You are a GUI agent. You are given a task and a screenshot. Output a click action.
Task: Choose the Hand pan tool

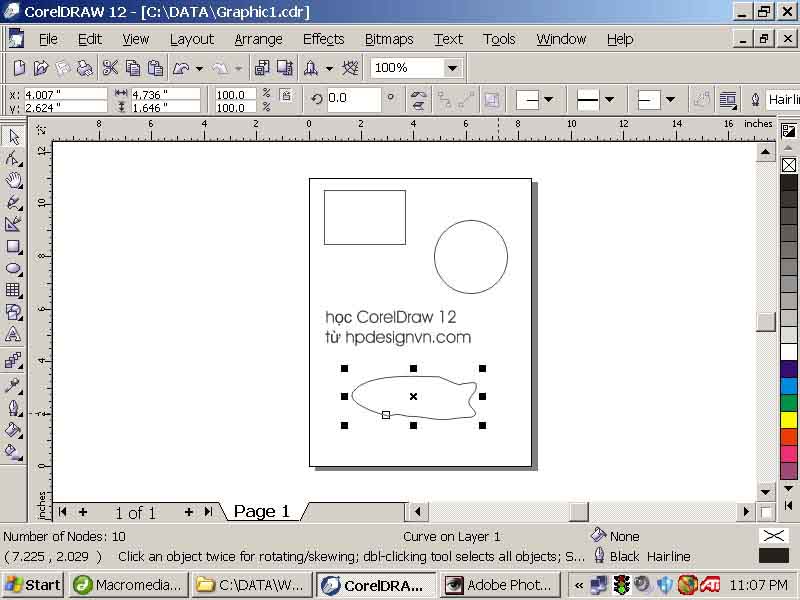tap(14, 180)
